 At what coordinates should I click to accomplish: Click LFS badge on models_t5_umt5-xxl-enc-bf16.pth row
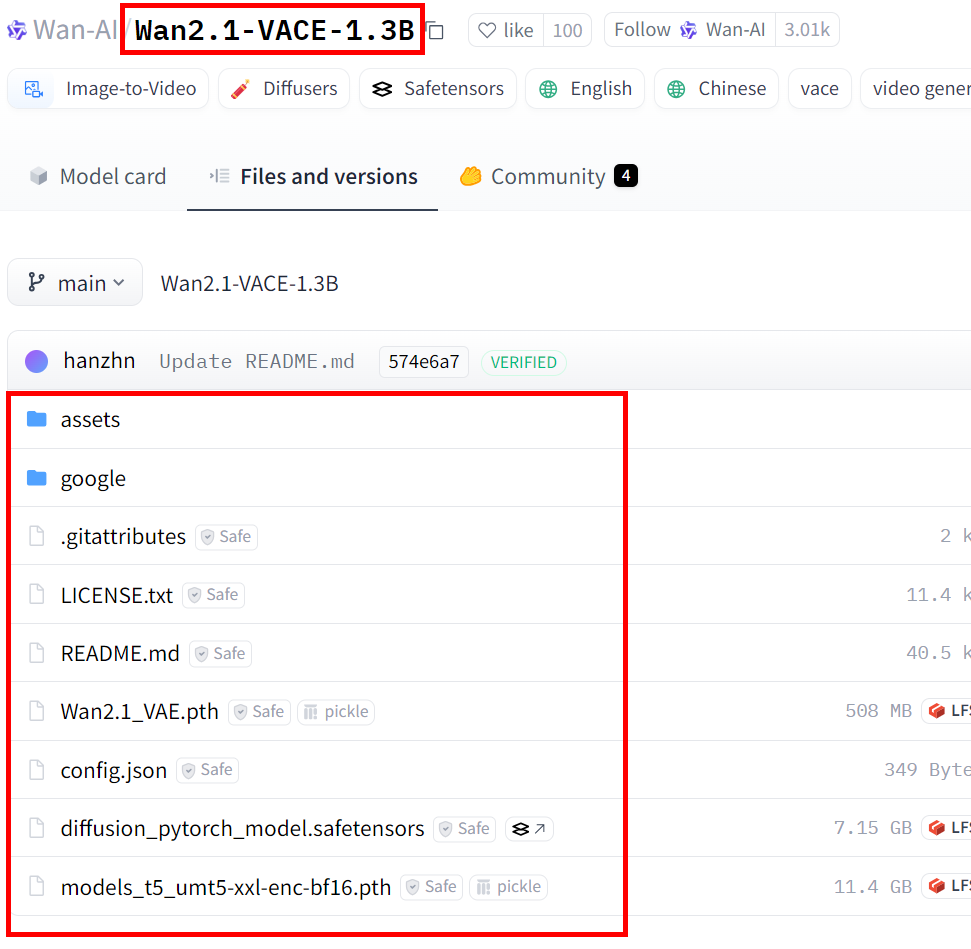pyautogui.click(x=947, y=886)
